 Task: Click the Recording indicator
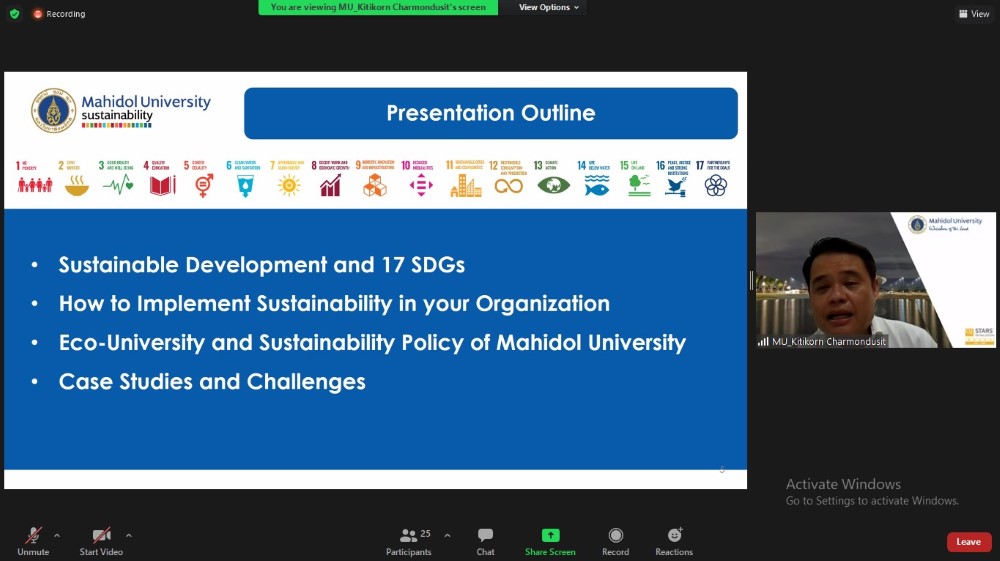[x=59, y=13]
